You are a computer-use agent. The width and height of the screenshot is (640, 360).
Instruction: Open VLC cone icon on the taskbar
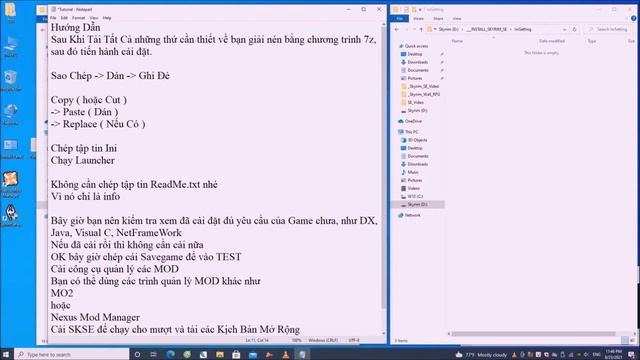[286, 354]
